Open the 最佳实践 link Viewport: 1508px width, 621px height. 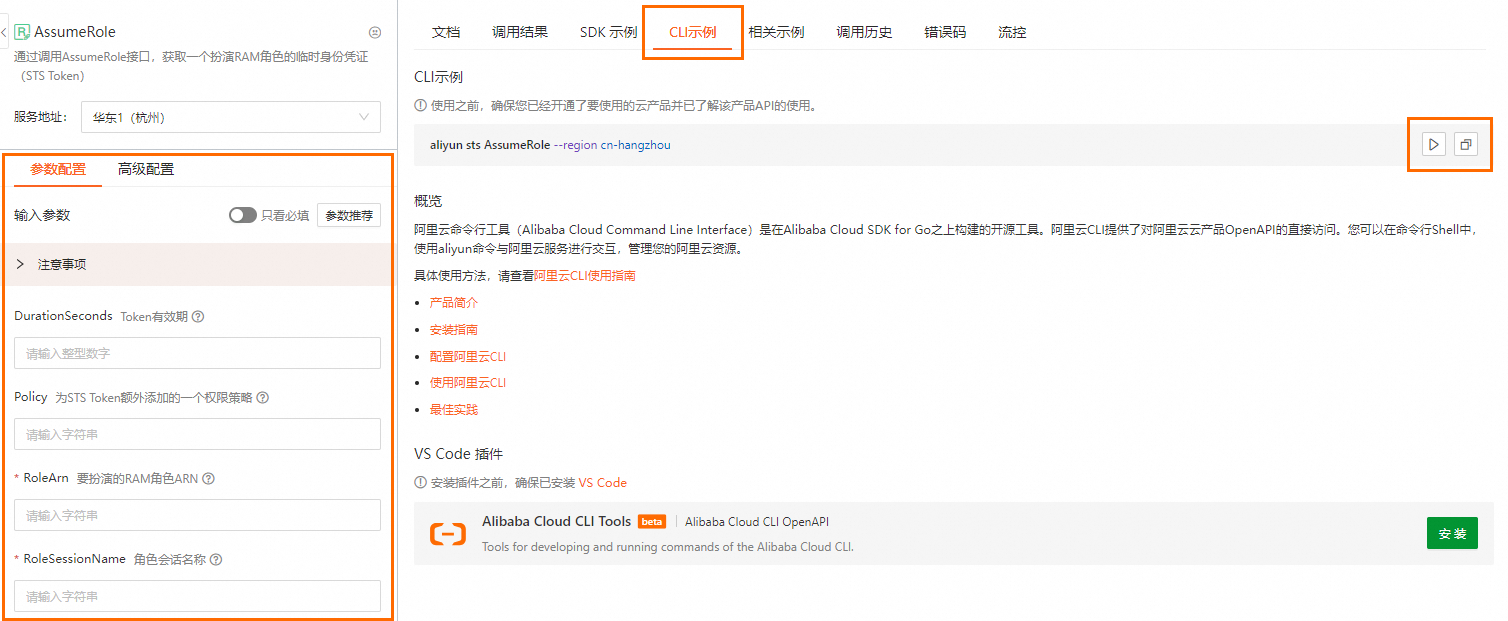click(x=454, y=409)
